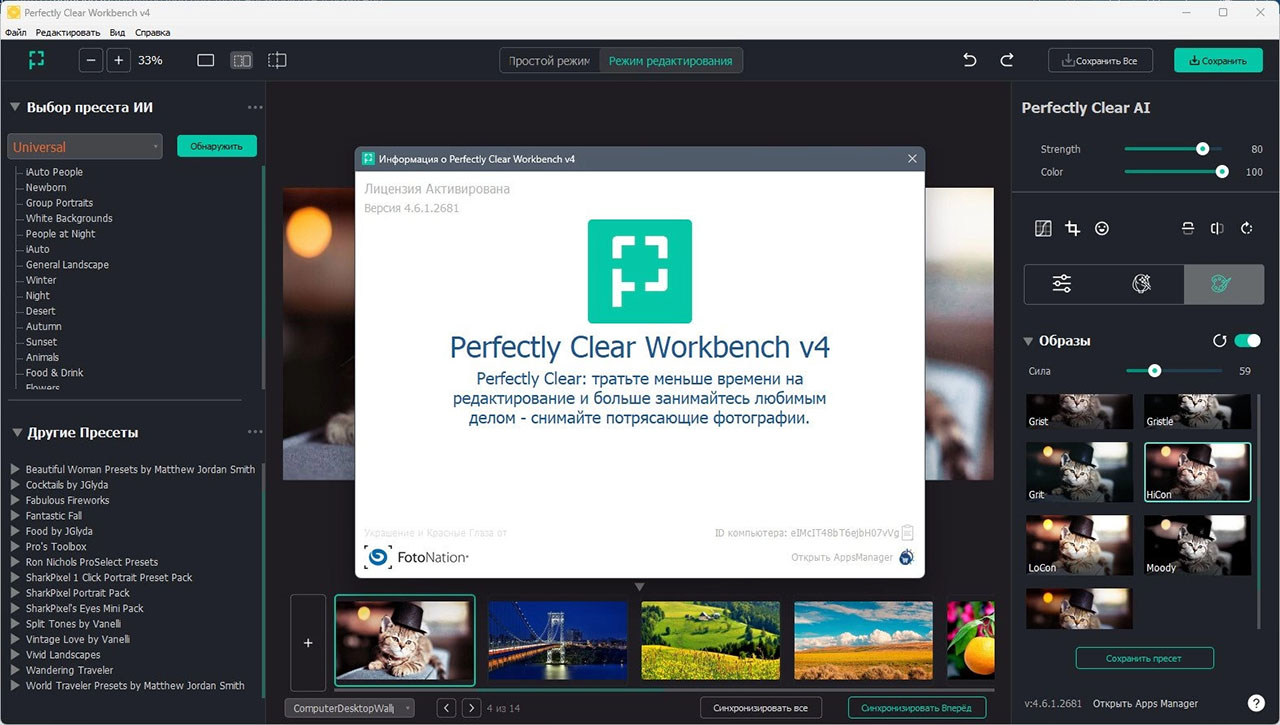Viewport: 1280px width, 725px height.
Task: Flip the image horizontally icon
Action: pos(1217,228)
